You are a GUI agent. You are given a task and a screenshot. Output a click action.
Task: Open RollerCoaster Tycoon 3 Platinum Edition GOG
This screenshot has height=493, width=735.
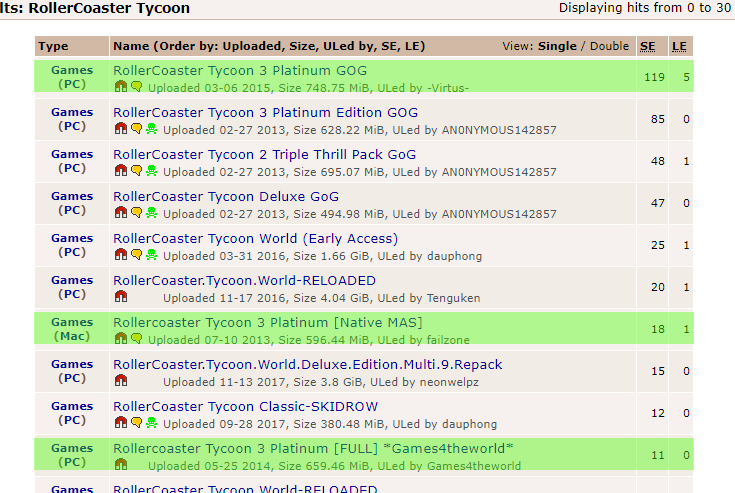(x=265, y=113)
